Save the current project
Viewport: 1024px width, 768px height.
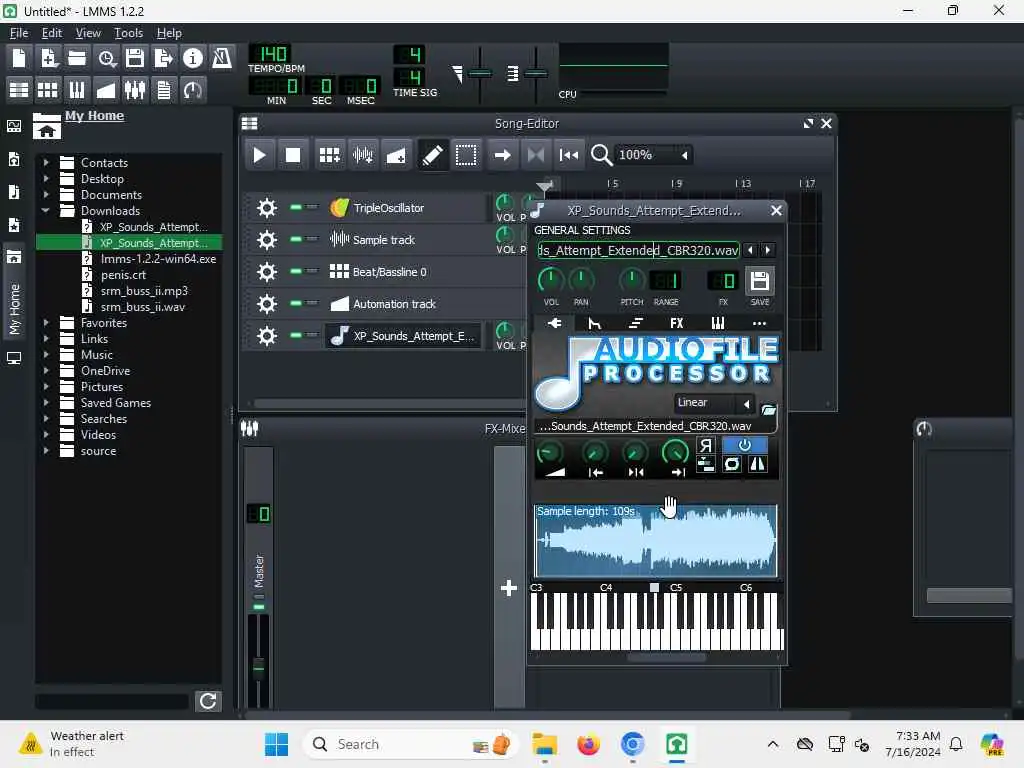click(135, 59)
